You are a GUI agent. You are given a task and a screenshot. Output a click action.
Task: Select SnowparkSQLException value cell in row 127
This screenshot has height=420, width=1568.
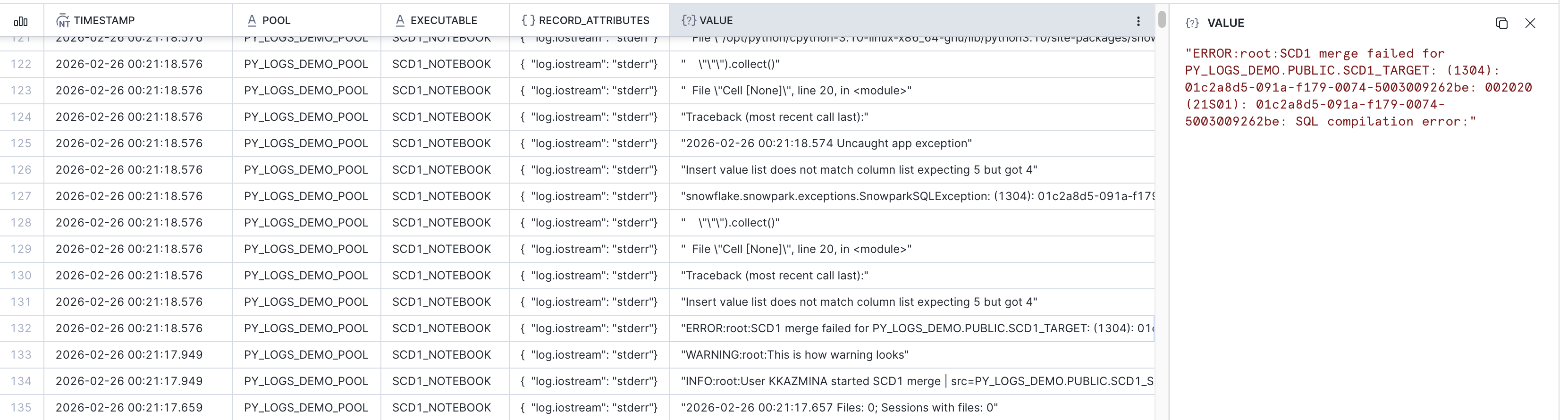(912, 196)
